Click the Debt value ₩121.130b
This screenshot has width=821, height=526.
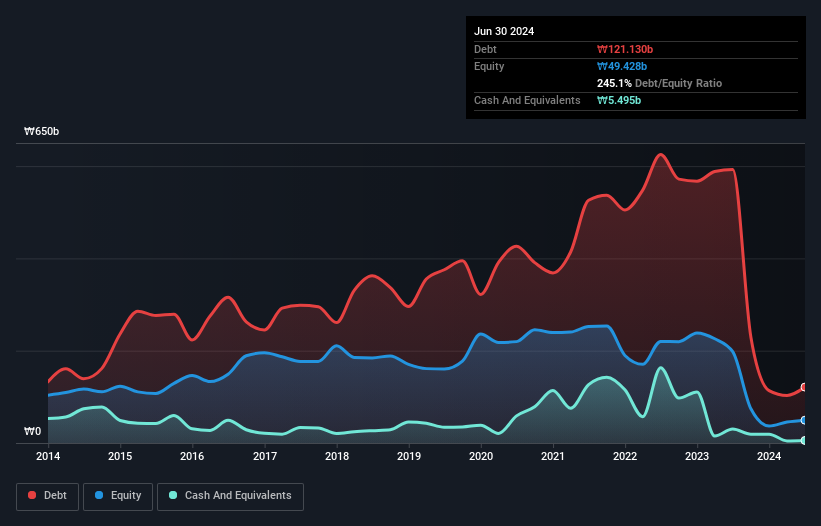pyautogui.click(x=625, y=49)
